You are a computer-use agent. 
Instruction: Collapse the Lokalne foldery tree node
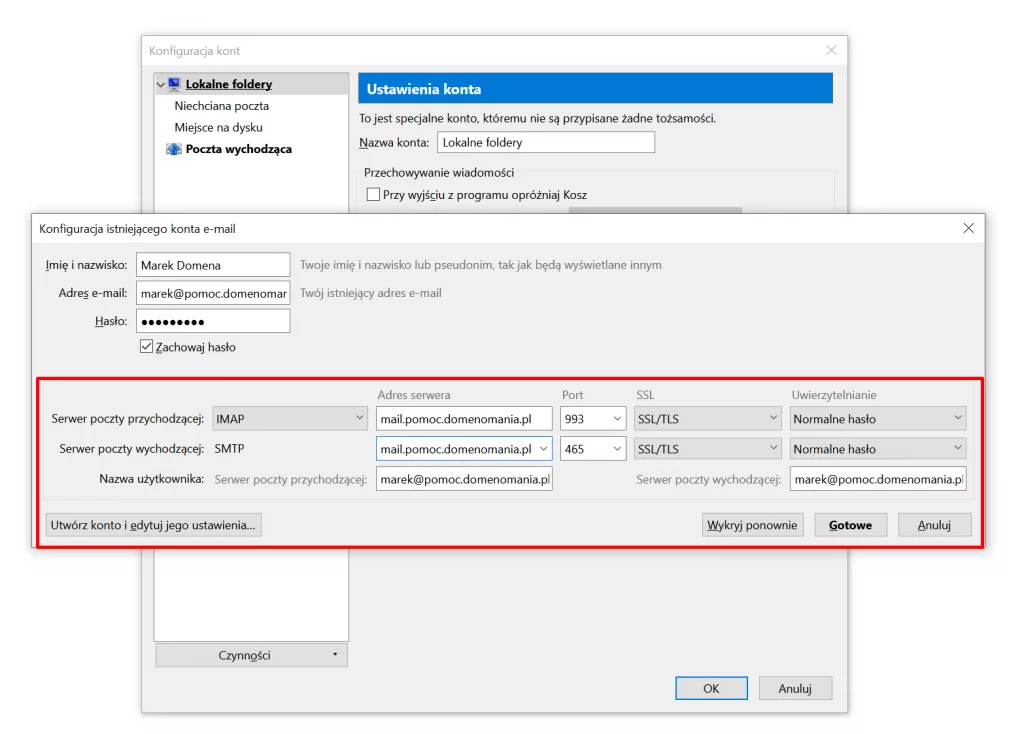161,85
